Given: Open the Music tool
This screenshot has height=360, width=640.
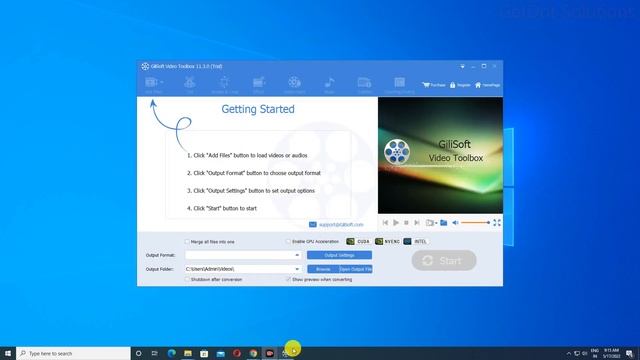Looking at the screenshot, I should [329, 83].
